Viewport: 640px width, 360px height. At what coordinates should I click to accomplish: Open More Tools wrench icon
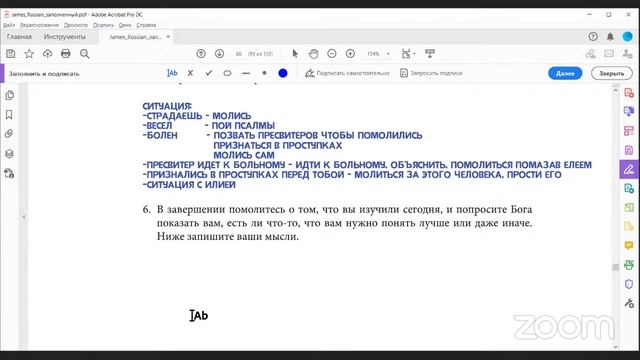629,303
